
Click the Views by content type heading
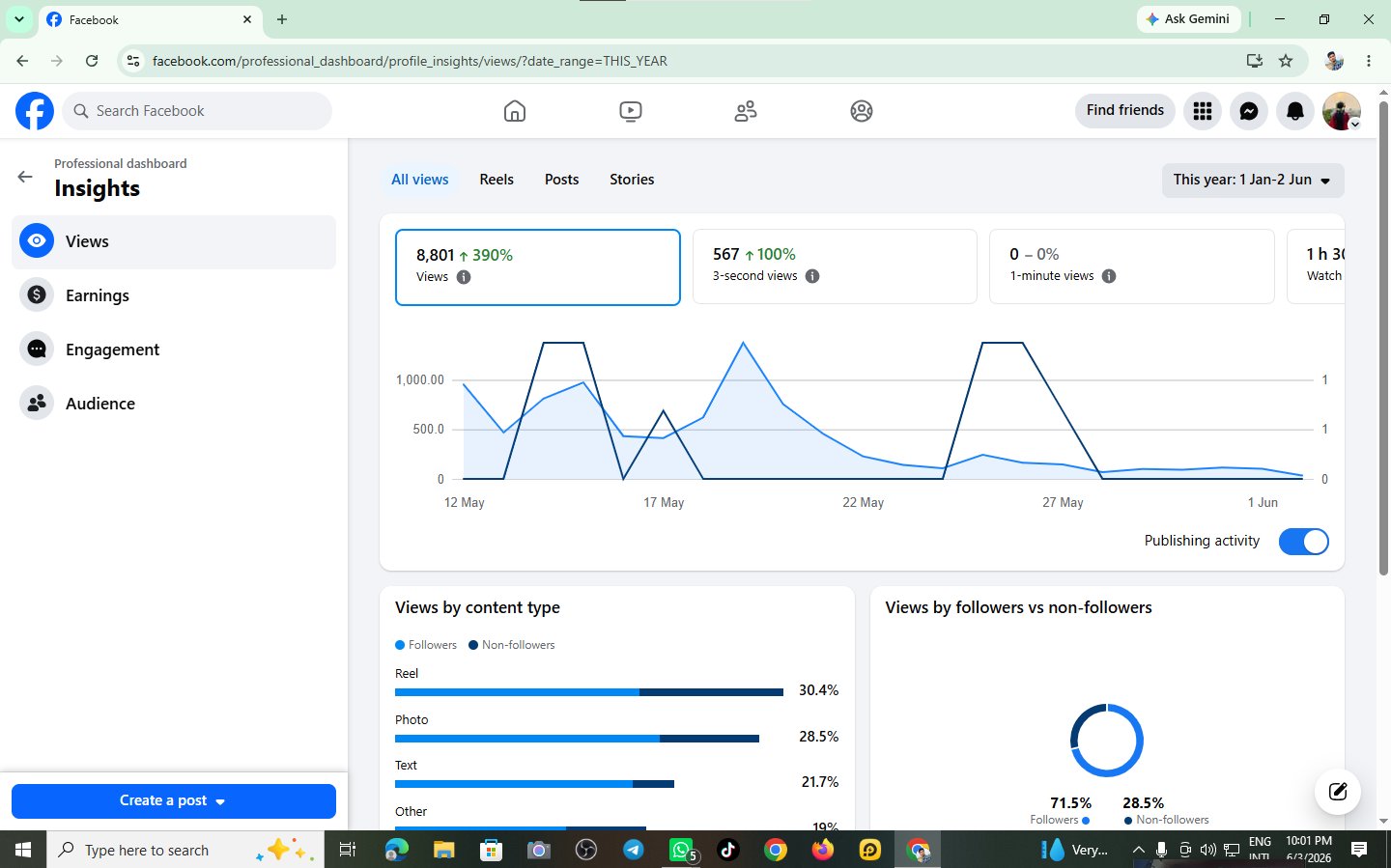pos(477,607)
